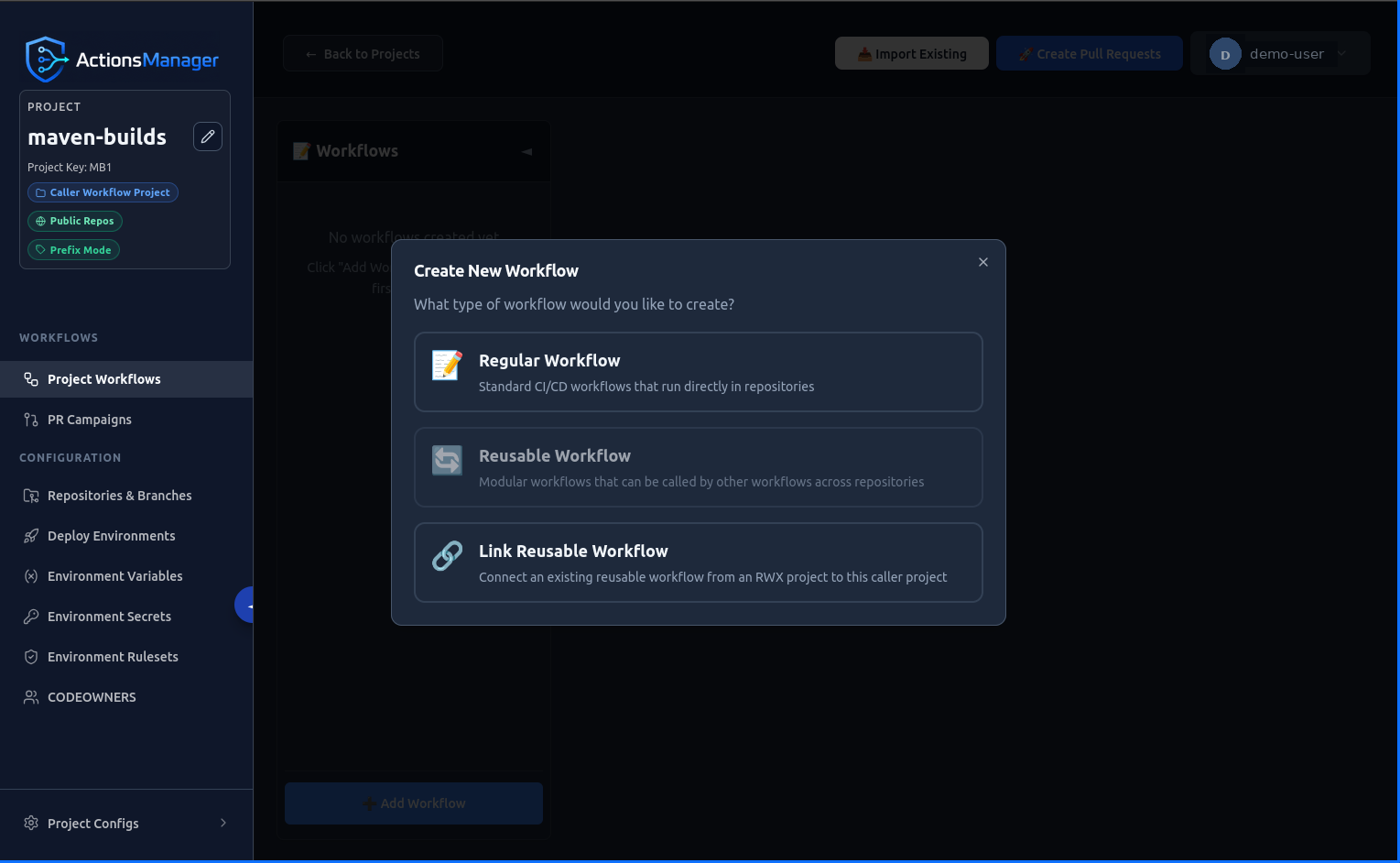Click the Project Key: MB1 text
The width and height of the screenshot is (1400, 863).
pos(70,168)
